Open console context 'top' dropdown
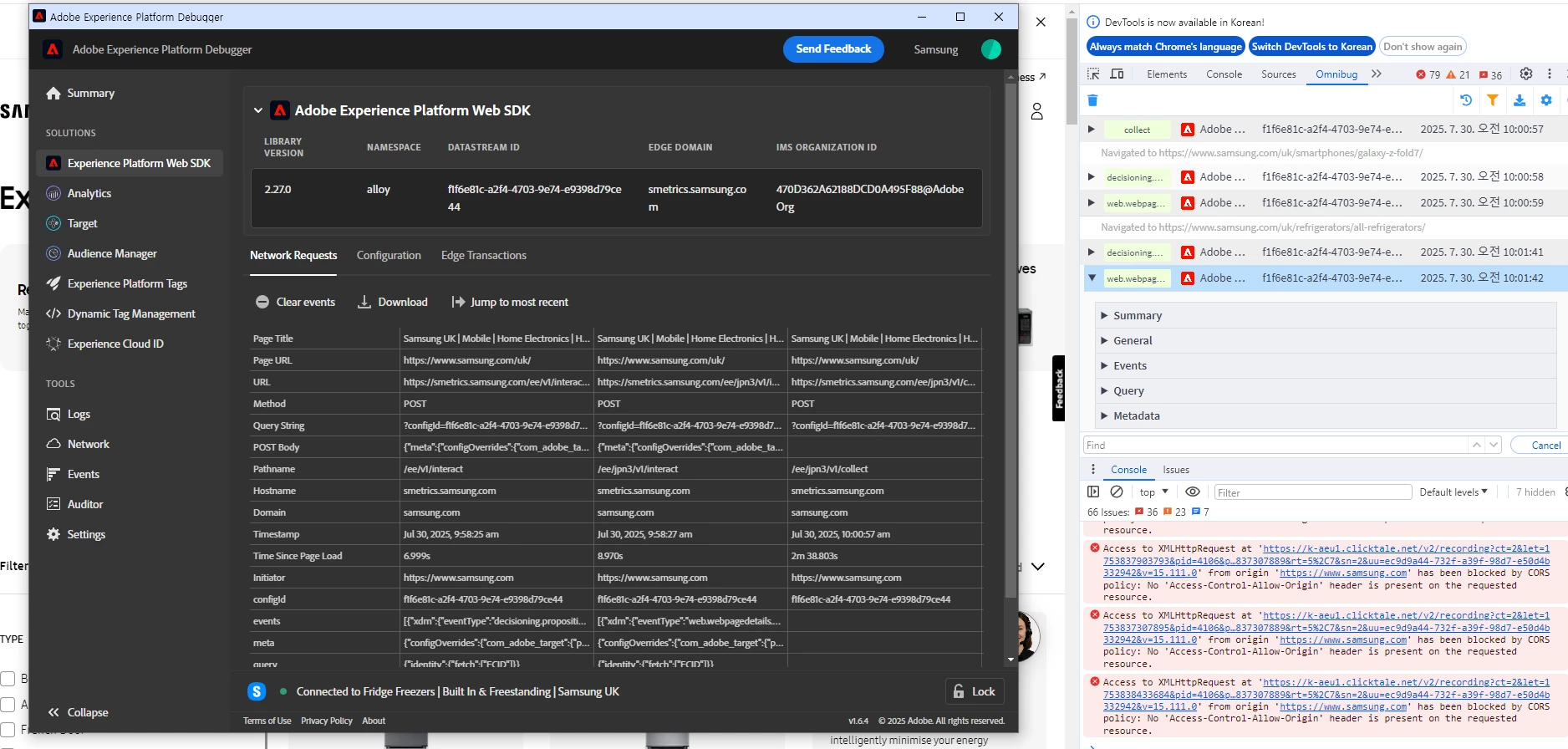Screen dimensions: 1568x749 point(1153,492)
